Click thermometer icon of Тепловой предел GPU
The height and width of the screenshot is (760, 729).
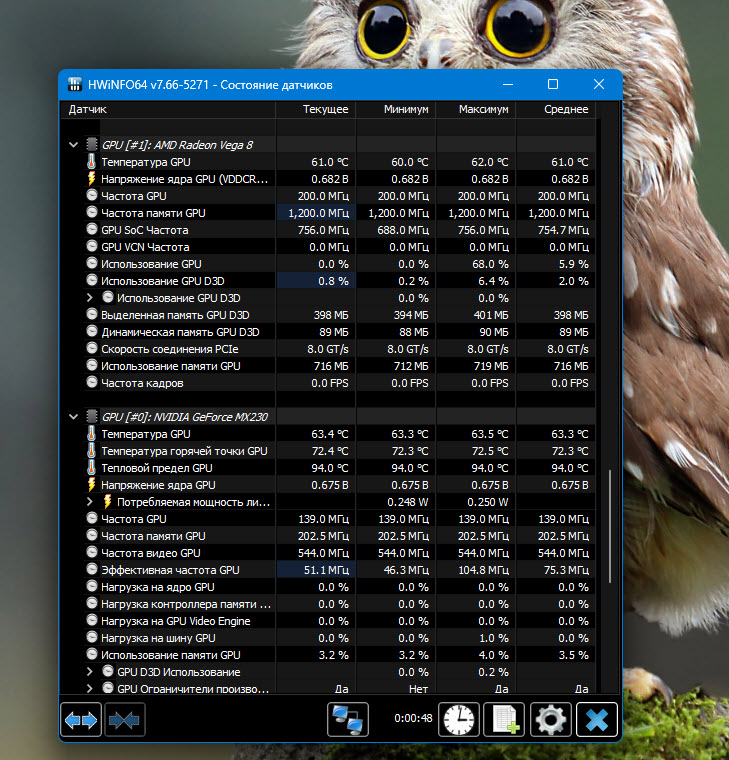[91, 467]
